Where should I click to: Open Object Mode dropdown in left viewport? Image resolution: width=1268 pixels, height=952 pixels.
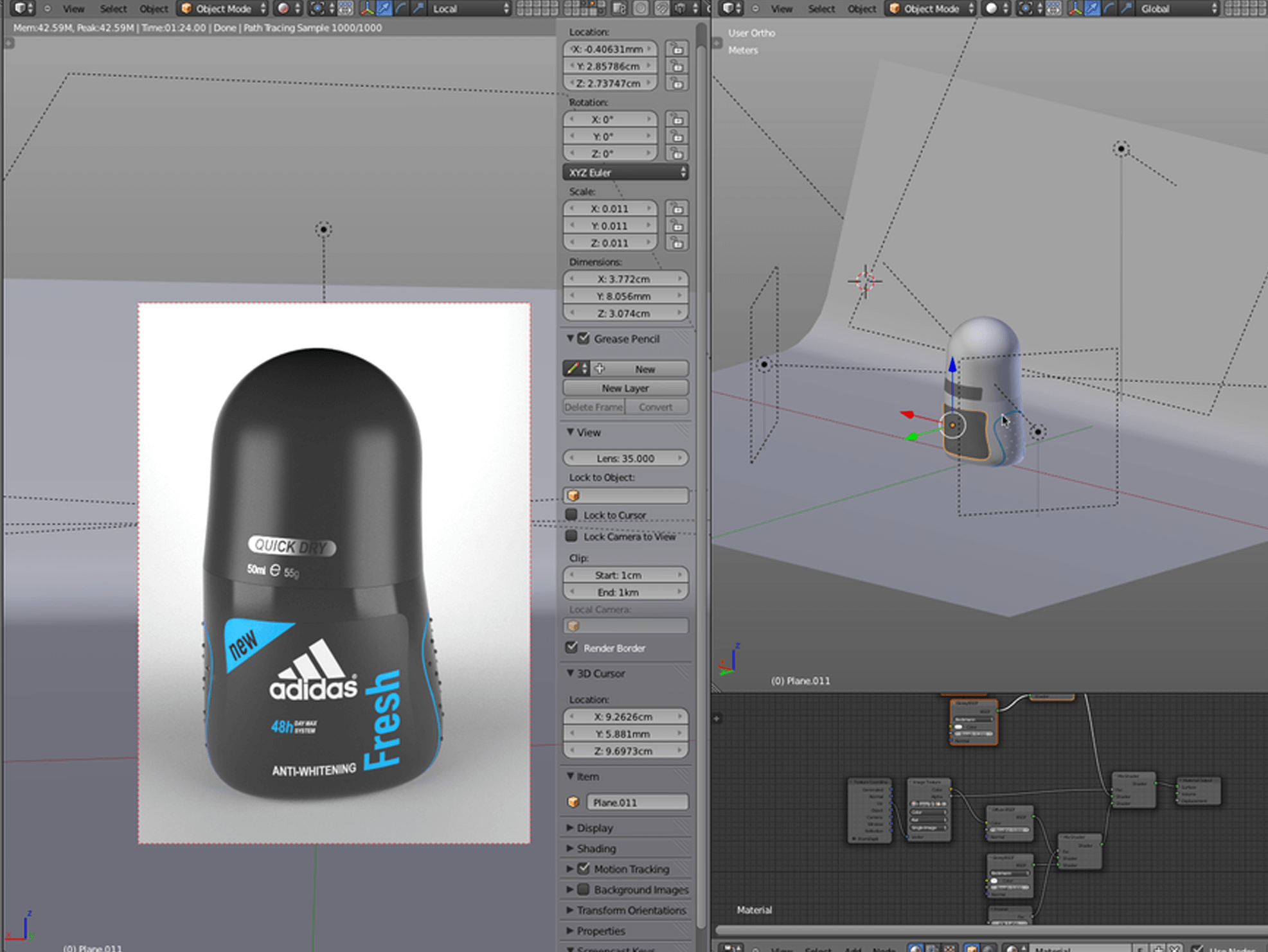pyautogui.click(x=223, y=8)
